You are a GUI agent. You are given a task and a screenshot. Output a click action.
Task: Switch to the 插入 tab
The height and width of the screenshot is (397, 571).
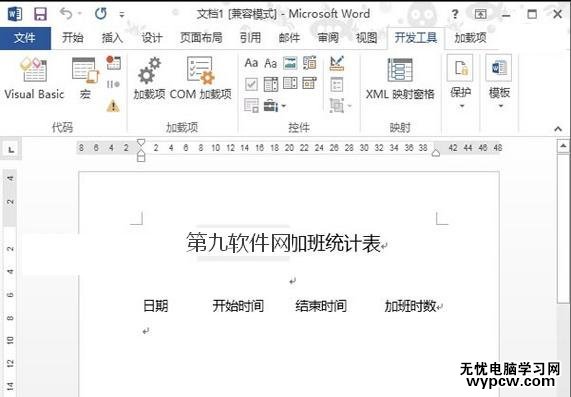112,38
